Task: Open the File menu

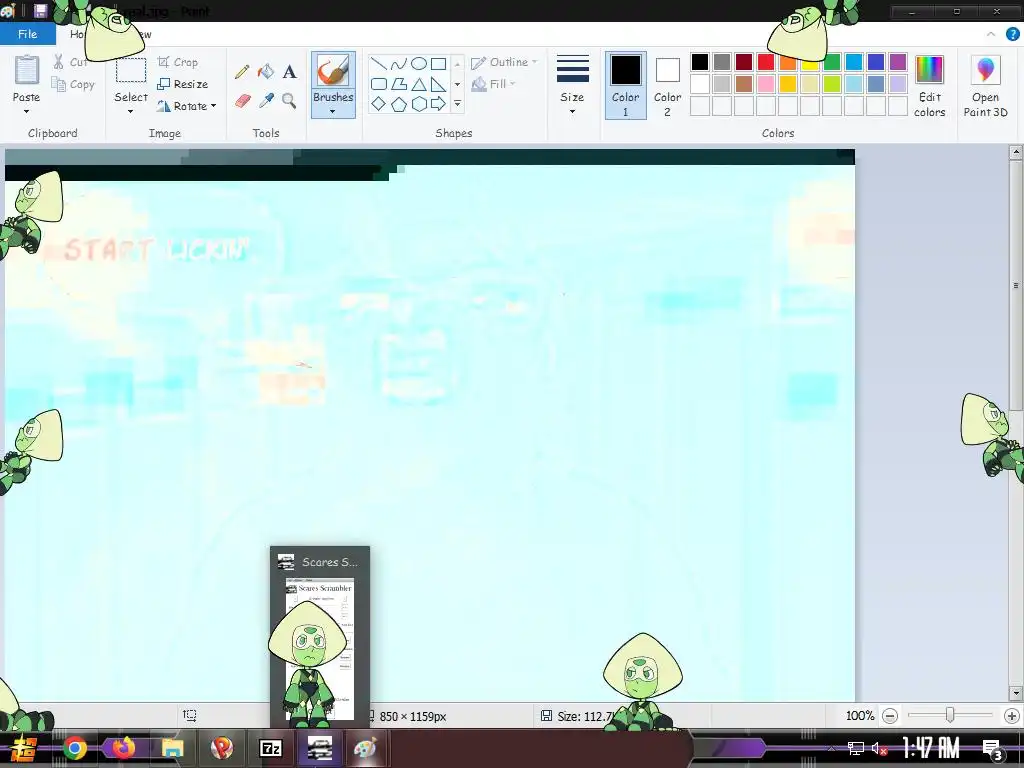Action: pyautogui.click(x=27, y=34)
